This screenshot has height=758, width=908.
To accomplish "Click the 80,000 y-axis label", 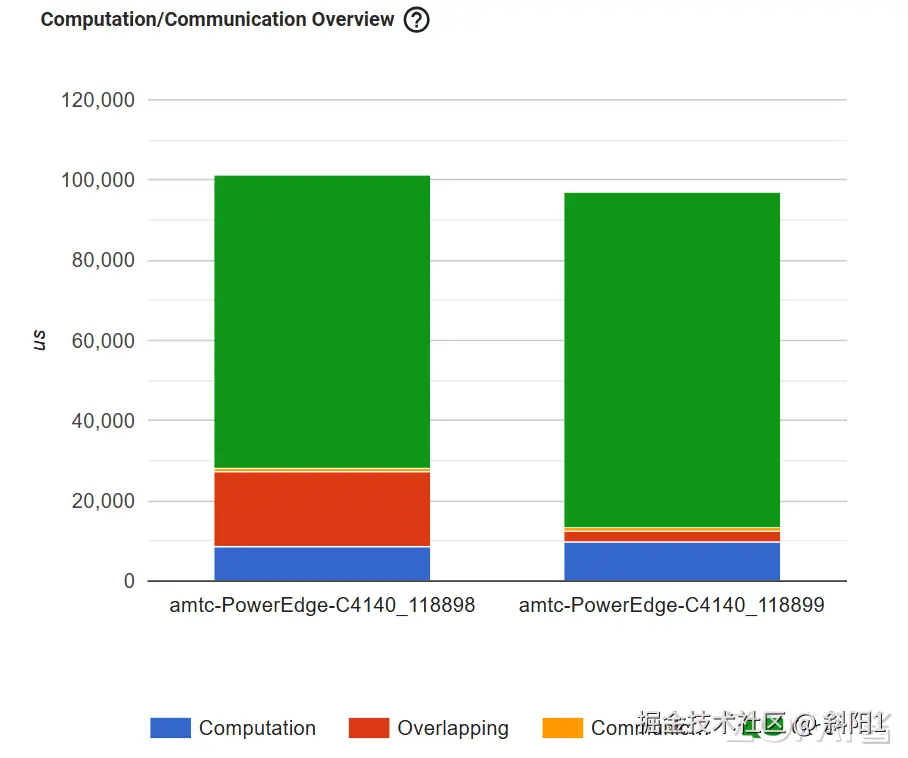I will pyautogui.click(x=103, y=261).
